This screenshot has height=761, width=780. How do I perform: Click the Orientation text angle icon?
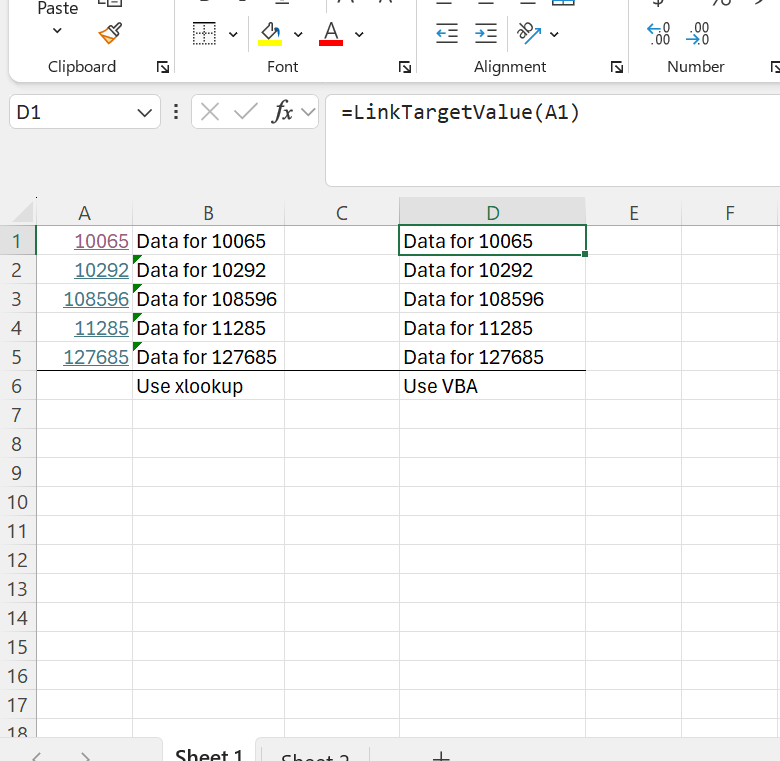pos(528,33)
